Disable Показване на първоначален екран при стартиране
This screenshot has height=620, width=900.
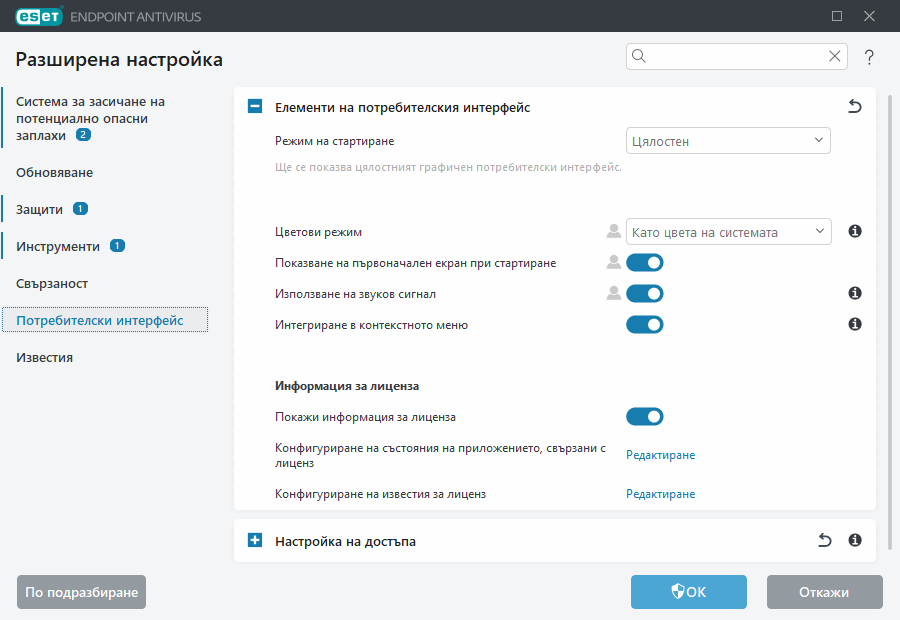coord(645,262)
